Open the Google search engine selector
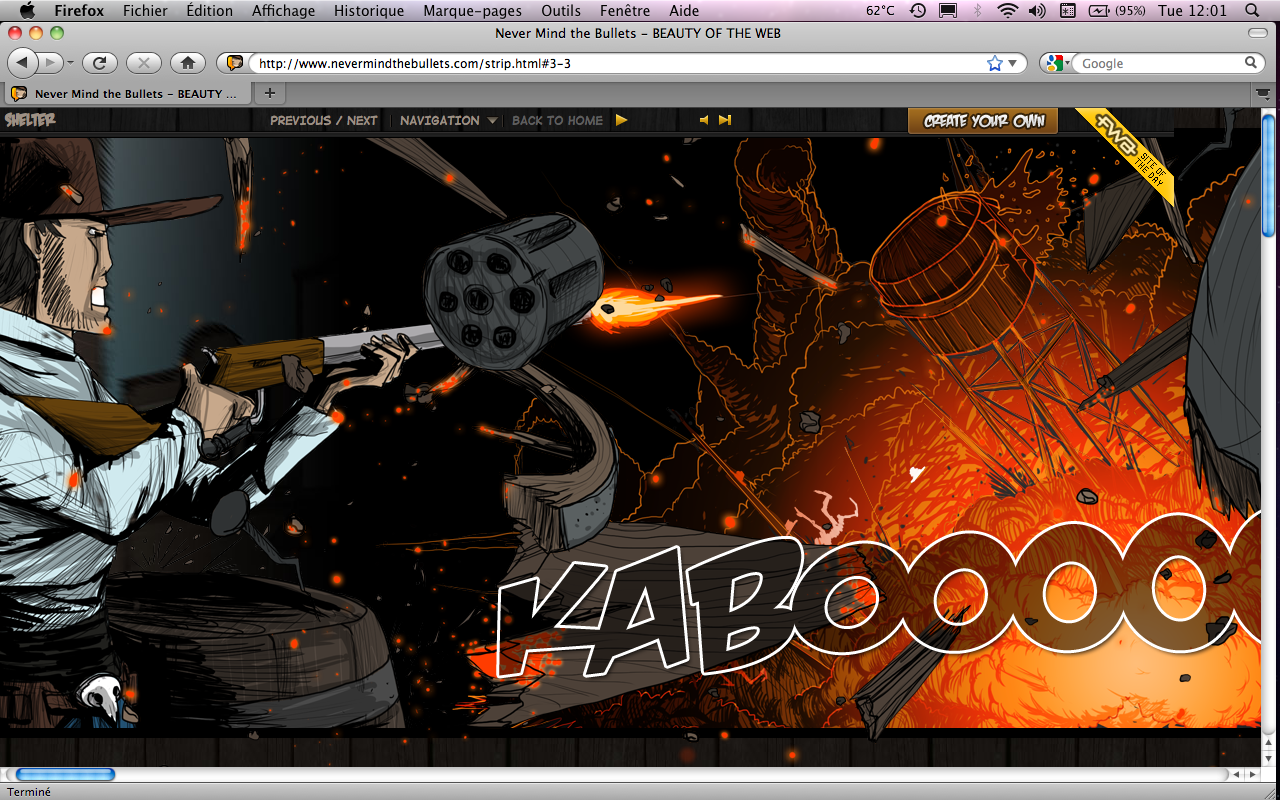This screenshot has width=1280, height=800. 1056,63
